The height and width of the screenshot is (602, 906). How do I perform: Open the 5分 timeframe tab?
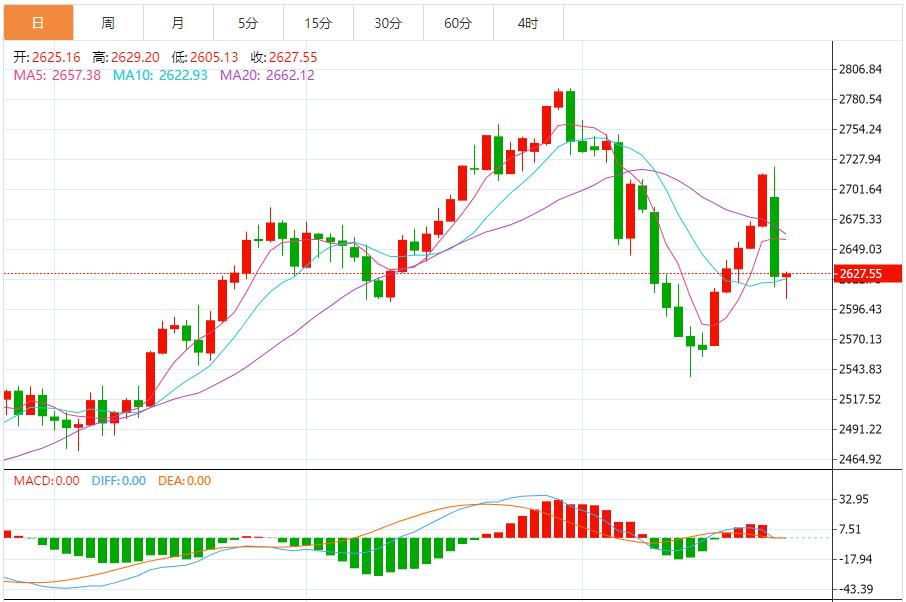coord(248,23)
